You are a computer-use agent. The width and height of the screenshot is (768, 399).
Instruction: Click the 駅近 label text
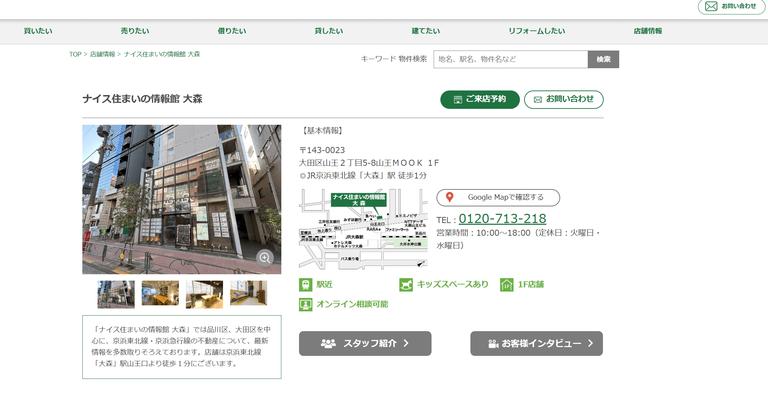point(325,284)
